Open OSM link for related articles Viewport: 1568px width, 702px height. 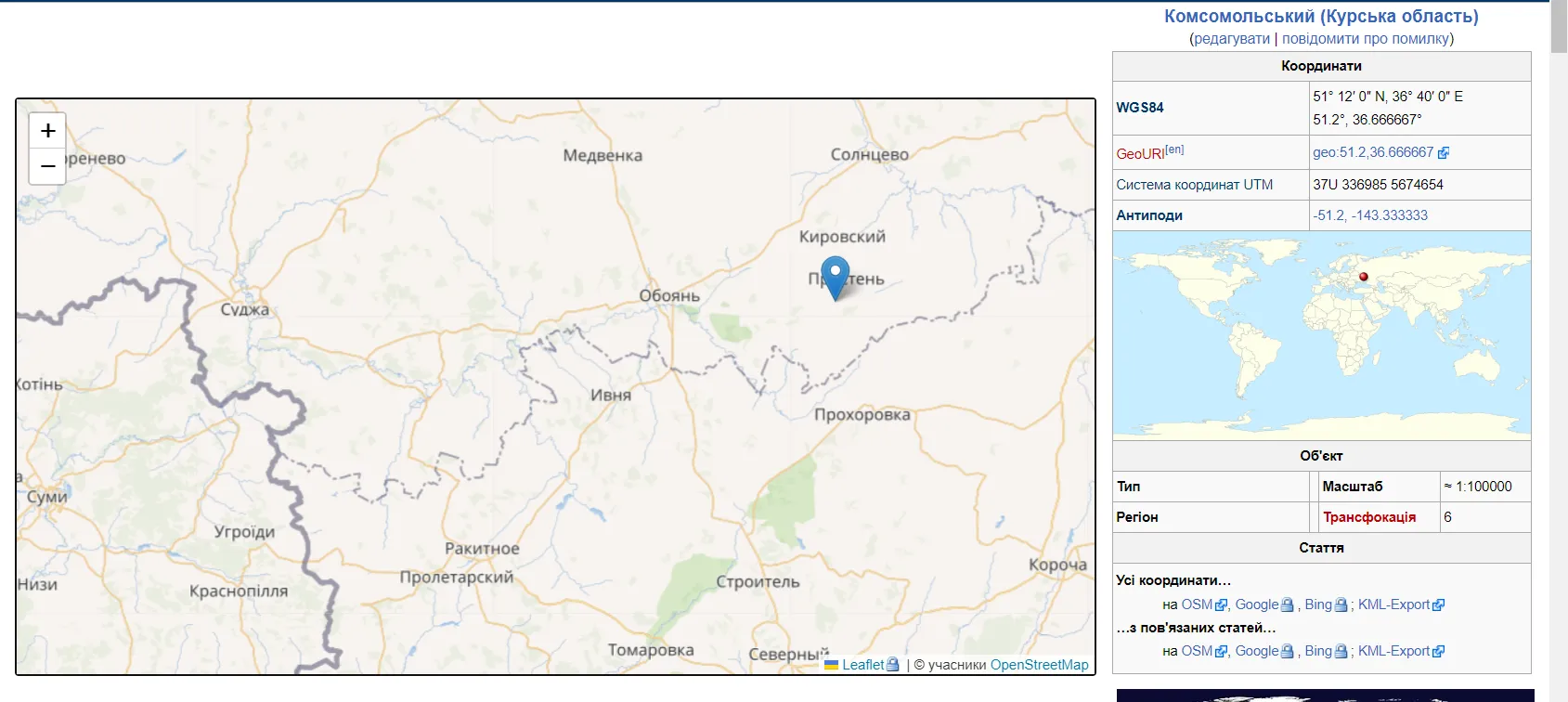point(1197,651)
